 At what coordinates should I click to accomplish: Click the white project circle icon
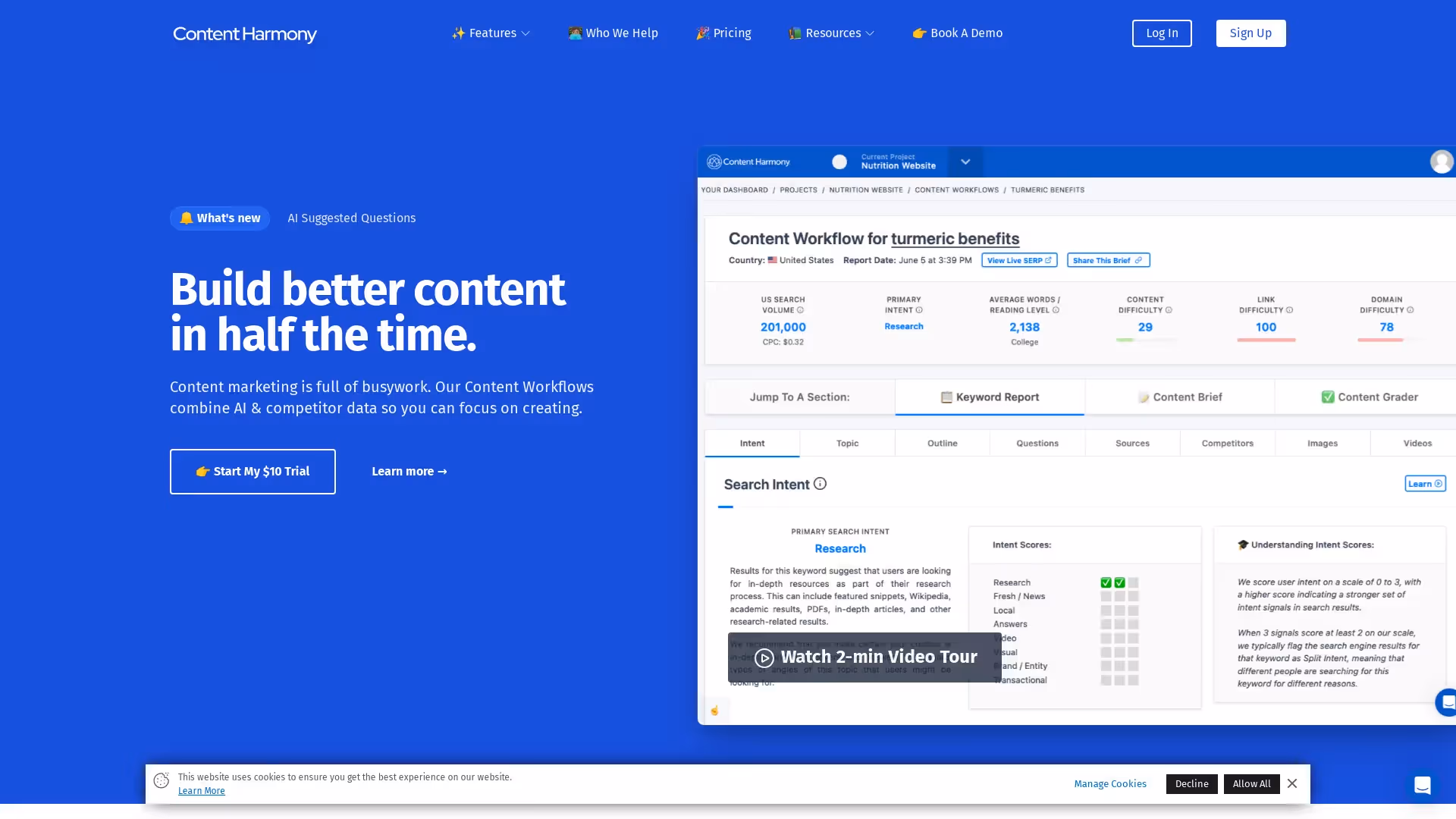click(839, 162)
